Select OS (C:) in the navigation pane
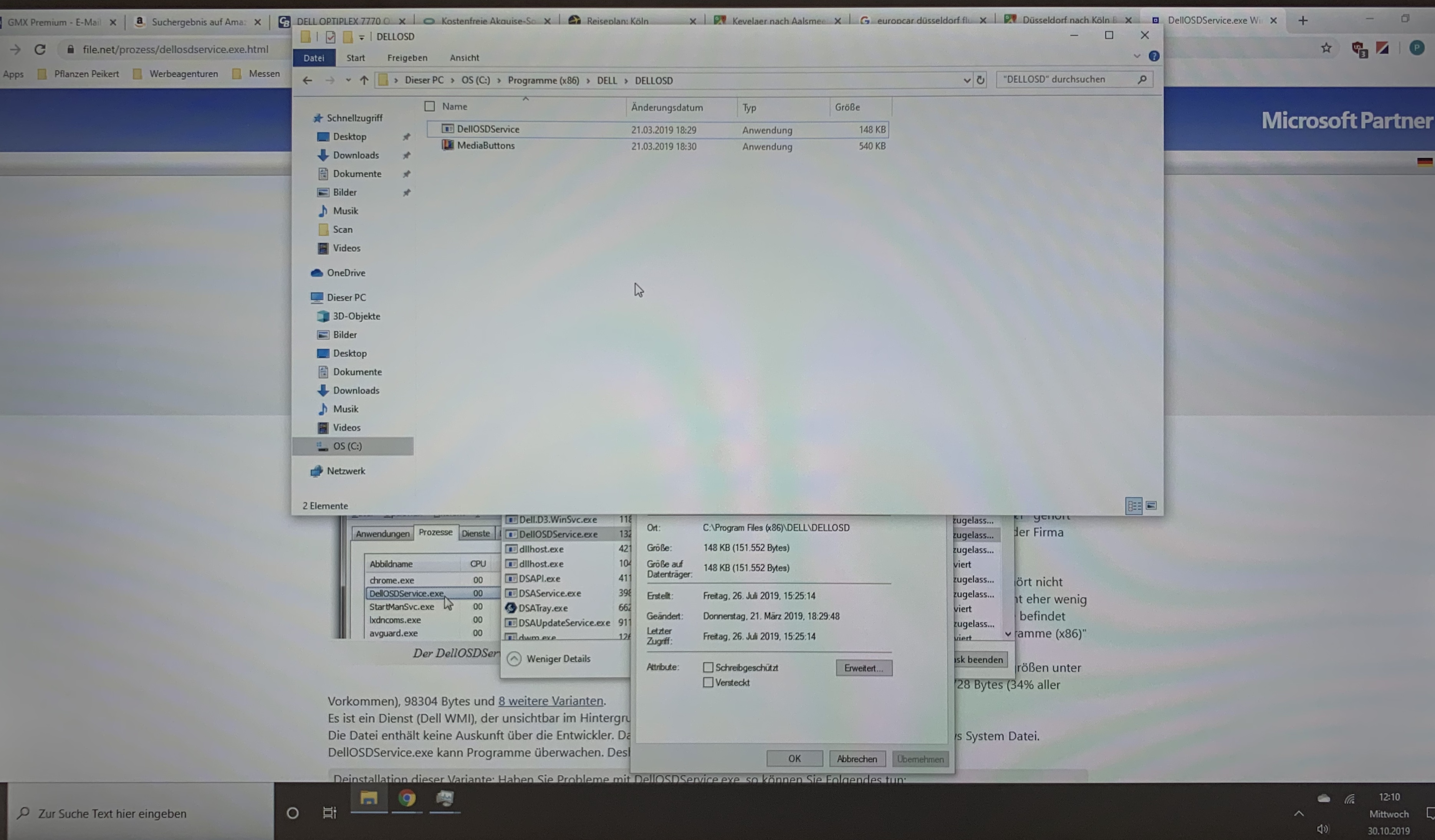1435x840 pixels. click(x=347, y=446)
